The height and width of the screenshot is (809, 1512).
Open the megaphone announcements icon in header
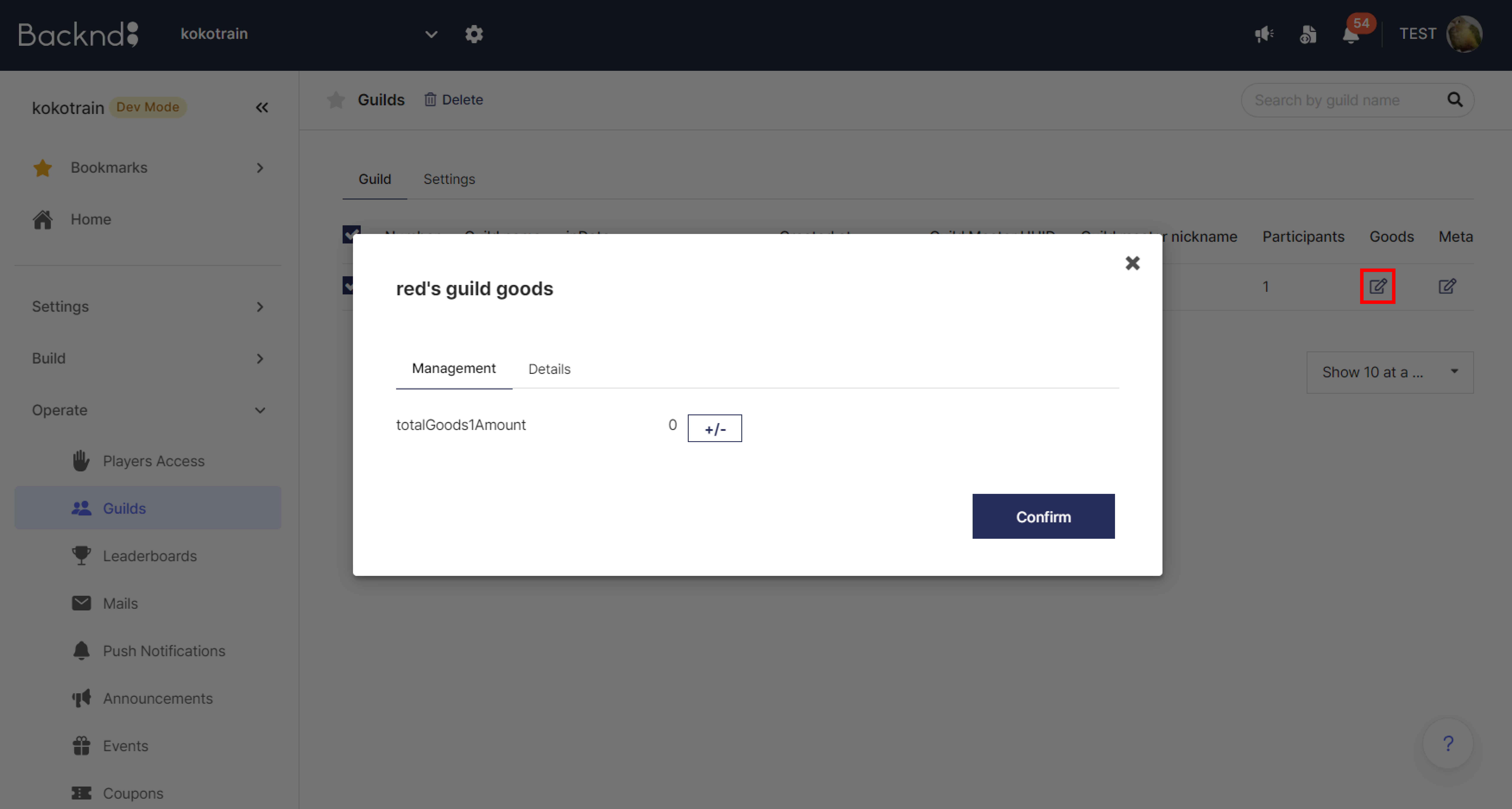coord(1264,34)
